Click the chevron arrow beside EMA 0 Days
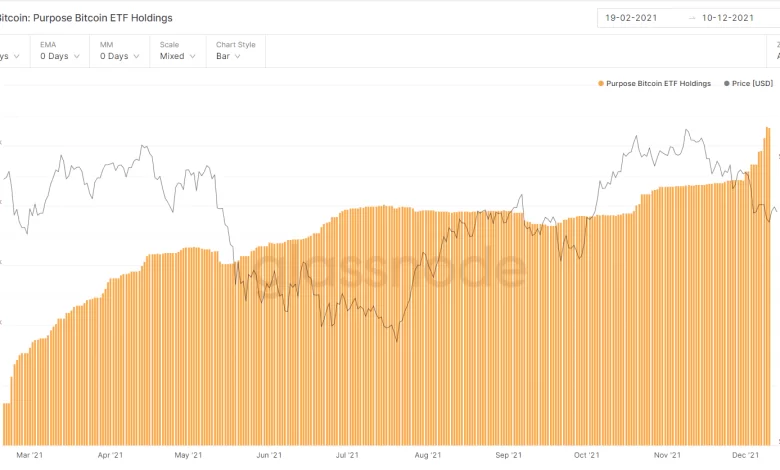This screenshot has width=780, height=470. click(75, 57)
